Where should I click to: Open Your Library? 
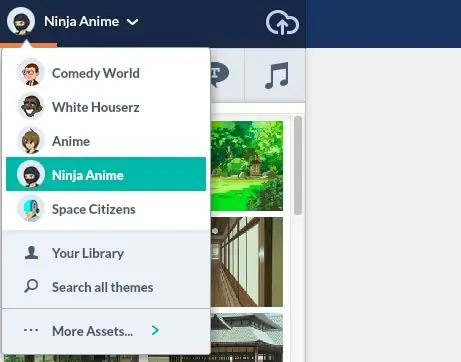point(106,253)
